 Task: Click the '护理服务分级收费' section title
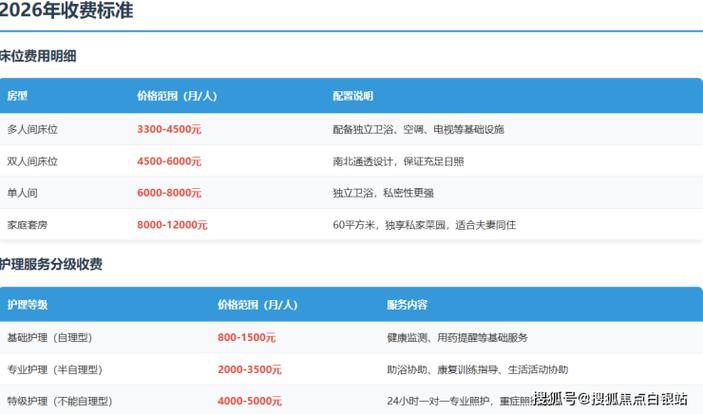pos(51,264)
